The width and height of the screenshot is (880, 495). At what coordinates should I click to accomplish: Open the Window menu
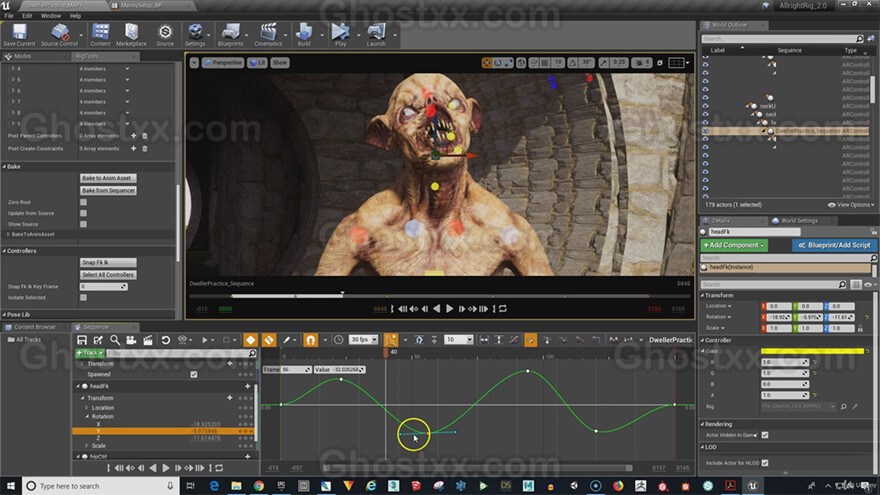pyautogui.click(x=51, y=16)
